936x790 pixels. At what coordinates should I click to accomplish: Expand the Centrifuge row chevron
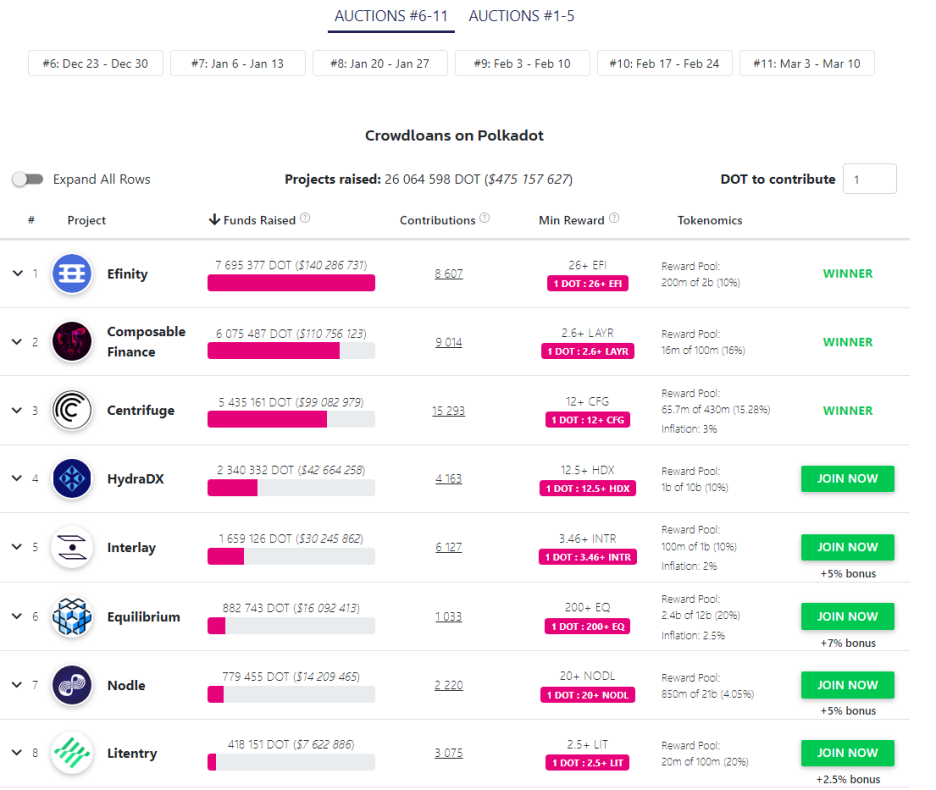click(x=18, y=410)
